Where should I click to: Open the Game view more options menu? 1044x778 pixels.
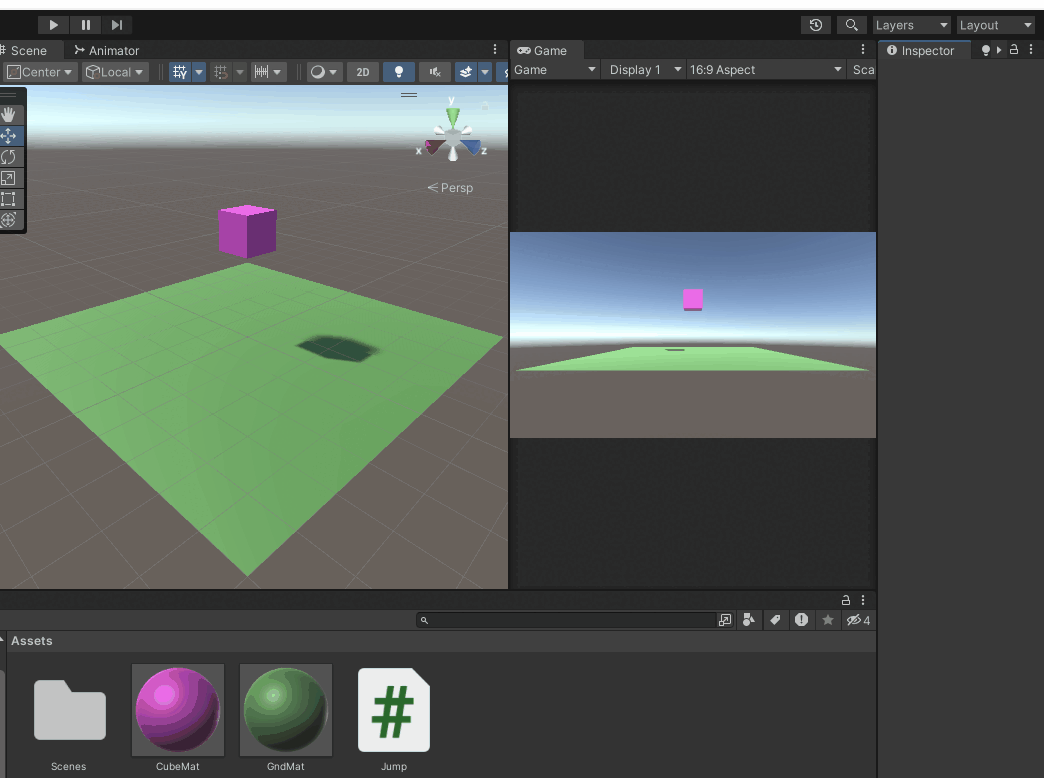click(x=863, y=49)
